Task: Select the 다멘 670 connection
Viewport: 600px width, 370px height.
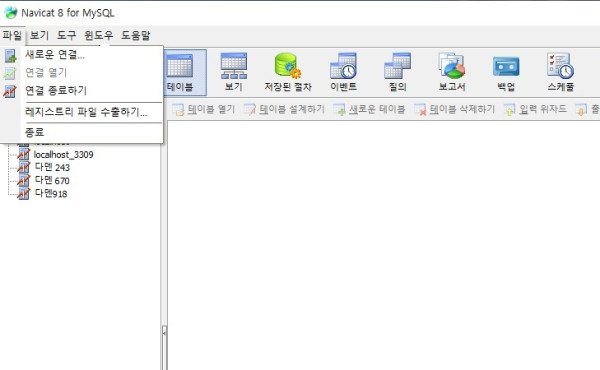Action: click(52, 180)
